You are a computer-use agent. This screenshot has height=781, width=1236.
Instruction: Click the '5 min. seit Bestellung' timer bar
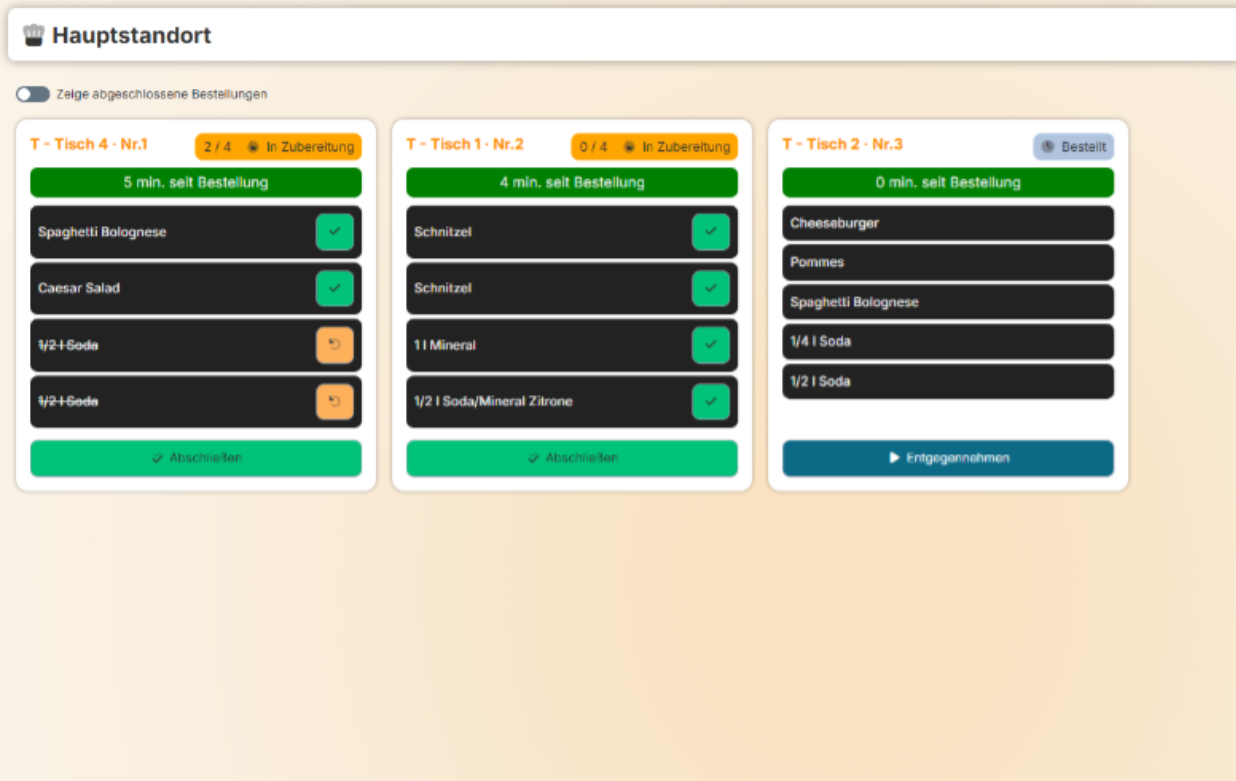(196, 183)
